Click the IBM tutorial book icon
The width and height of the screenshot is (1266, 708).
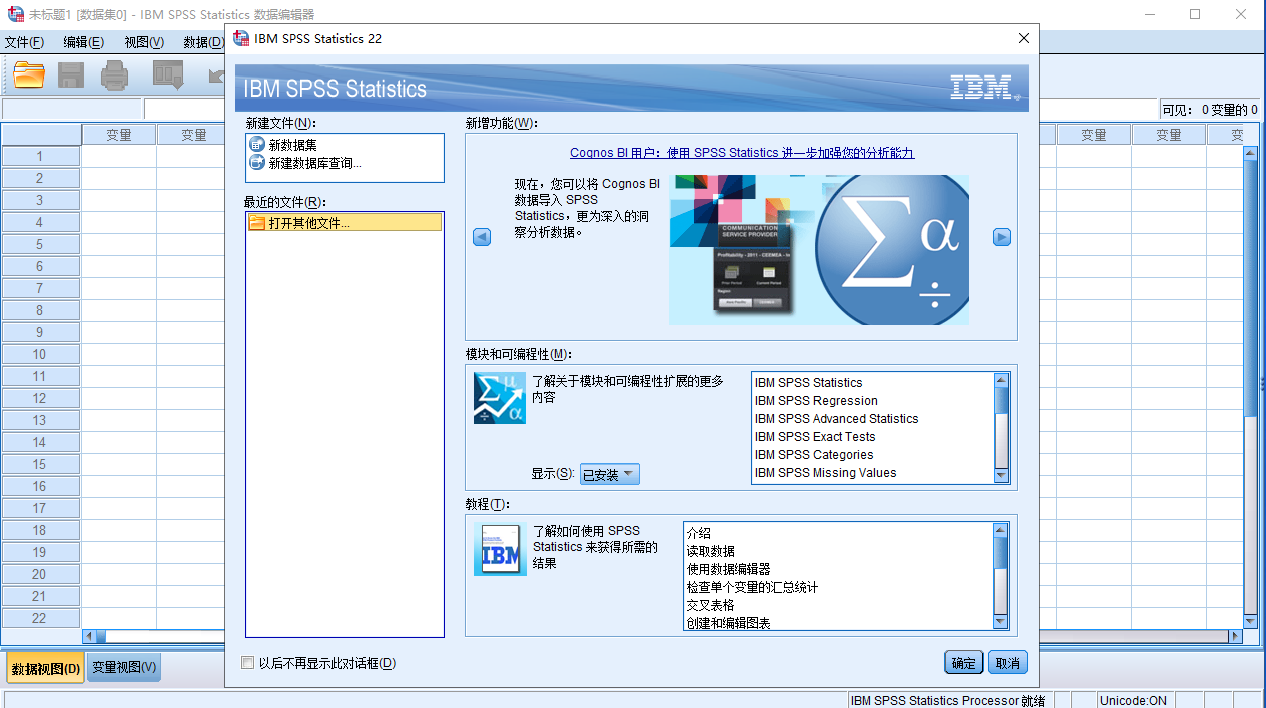point(499,550)
